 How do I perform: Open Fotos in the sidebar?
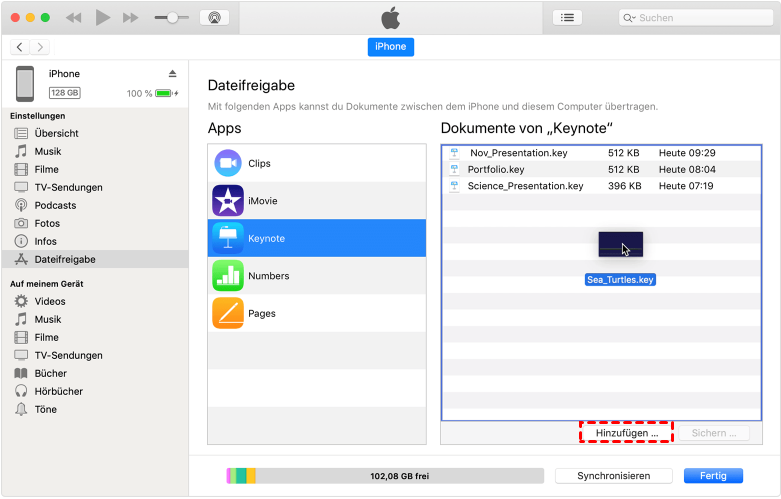pyautogui.click(x=95, y=223)
